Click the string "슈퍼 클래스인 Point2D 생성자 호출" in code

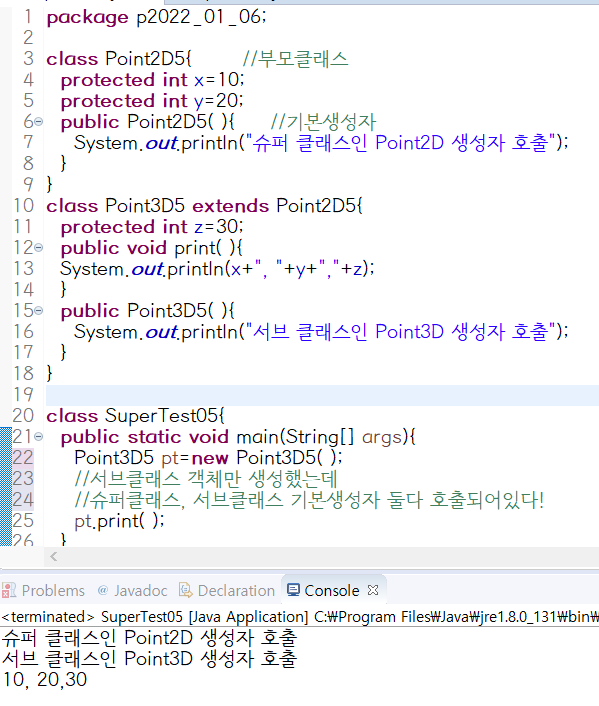point(401,143)
